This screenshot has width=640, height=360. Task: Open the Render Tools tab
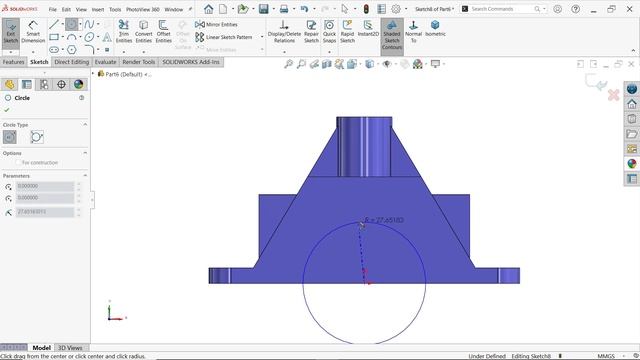pyautogui.click(x=138, y=62)
